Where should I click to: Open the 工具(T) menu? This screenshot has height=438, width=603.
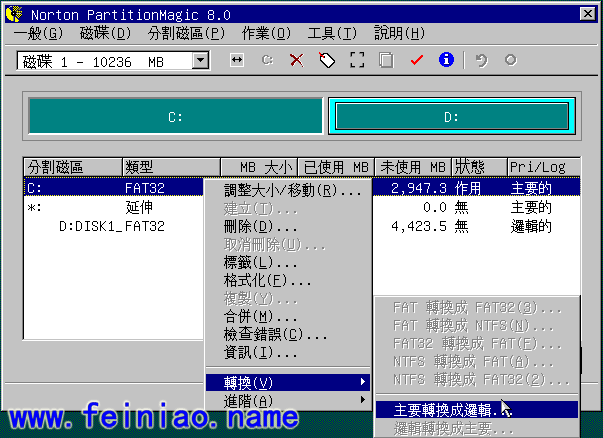click(331, 33)
